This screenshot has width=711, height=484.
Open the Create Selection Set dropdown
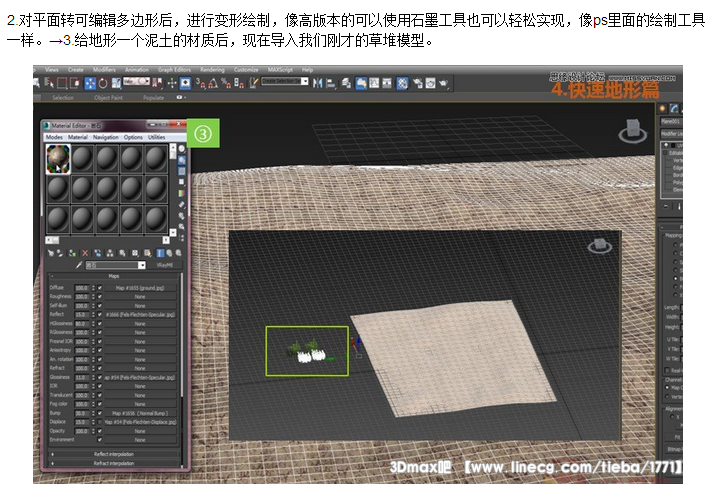(305, 81)
